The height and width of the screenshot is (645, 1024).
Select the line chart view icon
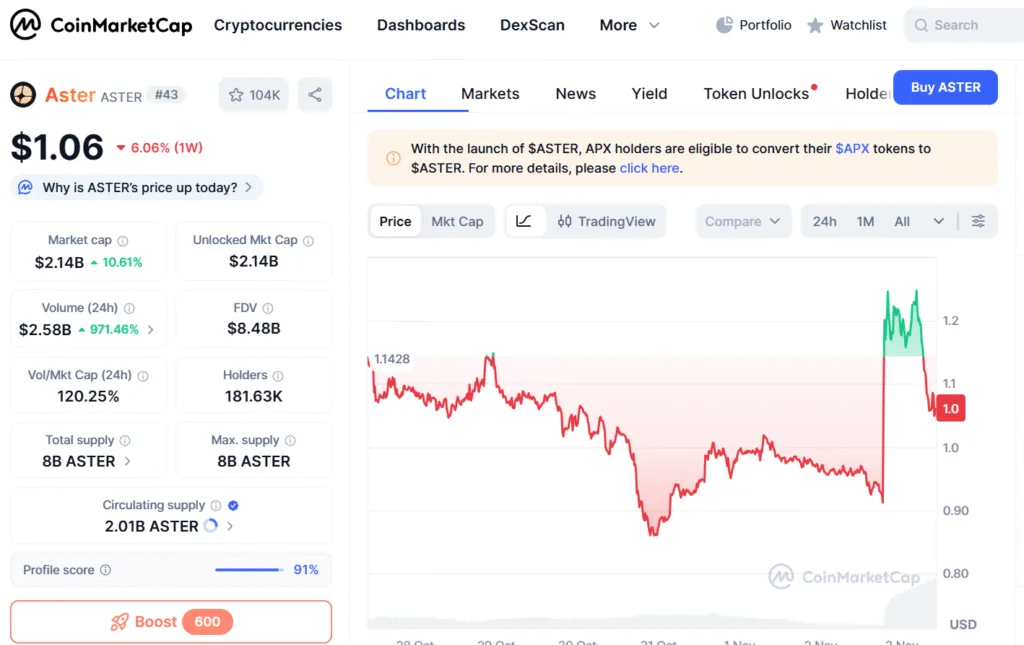click(523, 221)
